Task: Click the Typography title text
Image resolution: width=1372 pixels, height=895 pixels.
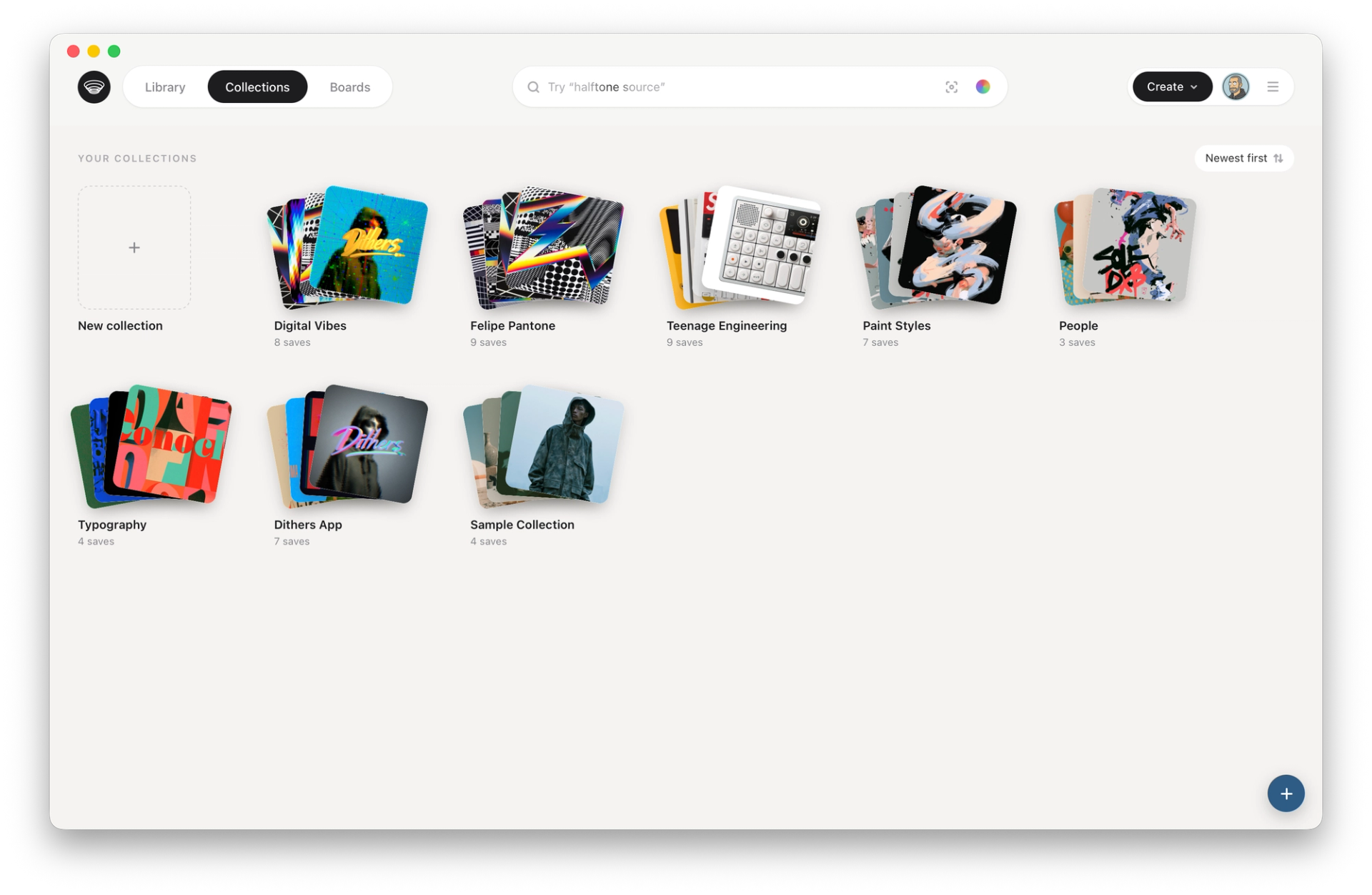Action: tap(112, 524)
